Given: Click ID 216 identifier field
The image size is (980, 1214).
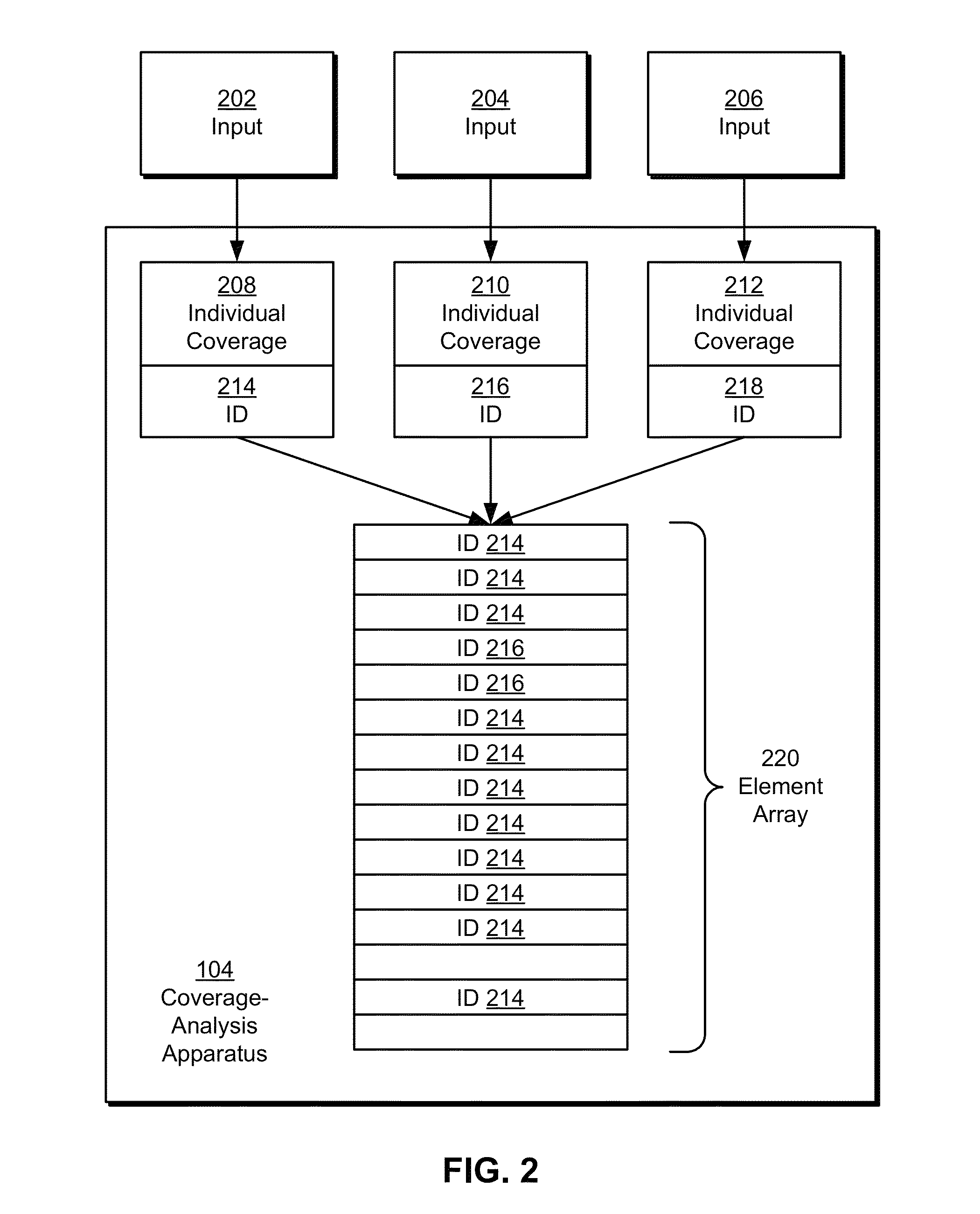Looking at the screenshot, I should click(x=490, y=390).
